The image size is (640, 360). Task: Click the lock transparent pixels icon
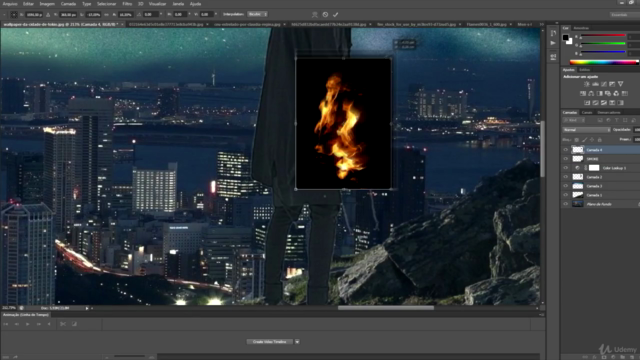(577, 140)
